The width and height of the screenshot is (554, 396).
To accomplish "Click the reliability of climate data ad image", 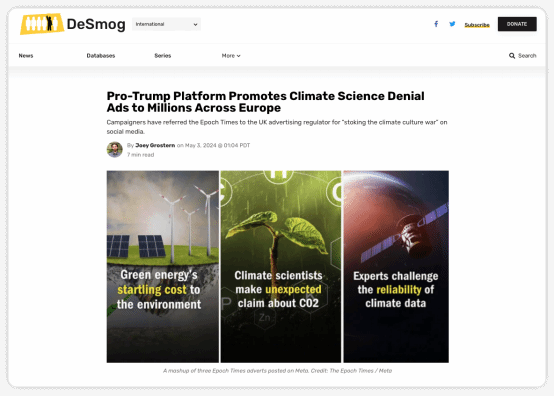I will [396, 267].
